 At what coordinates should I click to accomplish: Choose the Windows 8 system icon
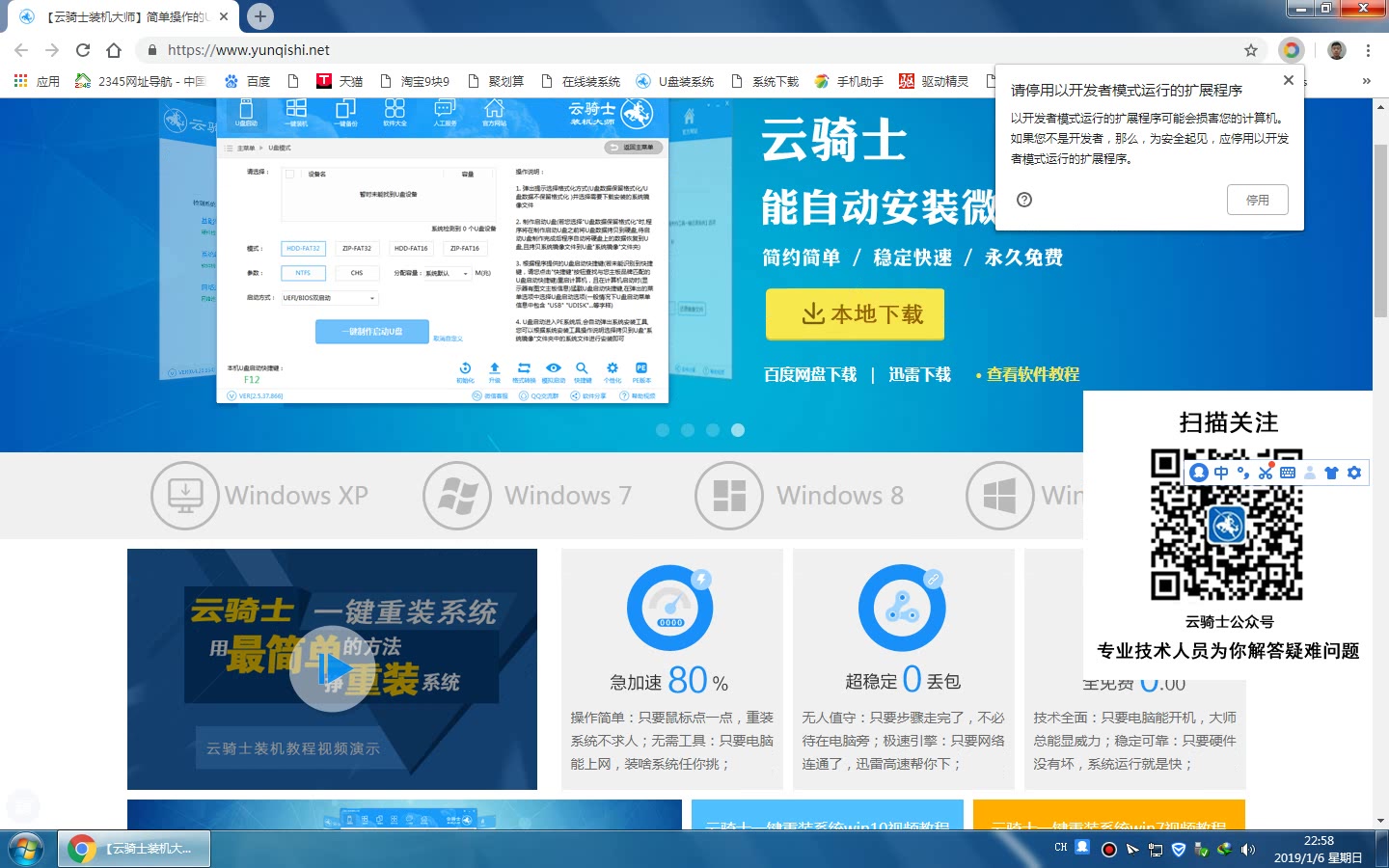click(729, 496)
